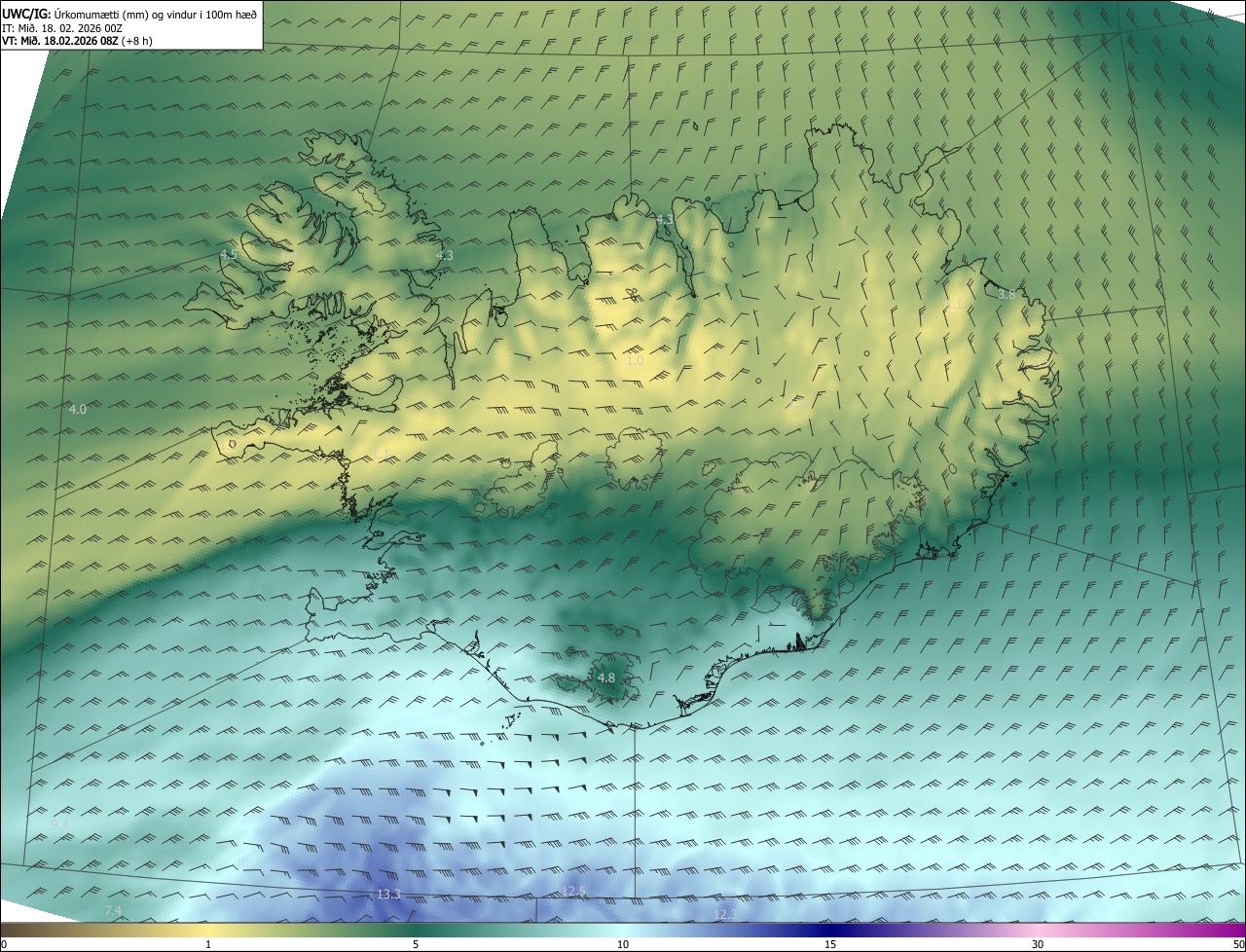Viewport: 1246px width, 952px height.
Task: Click the 50 tick label on color scale
Action: pos(1238,944)
